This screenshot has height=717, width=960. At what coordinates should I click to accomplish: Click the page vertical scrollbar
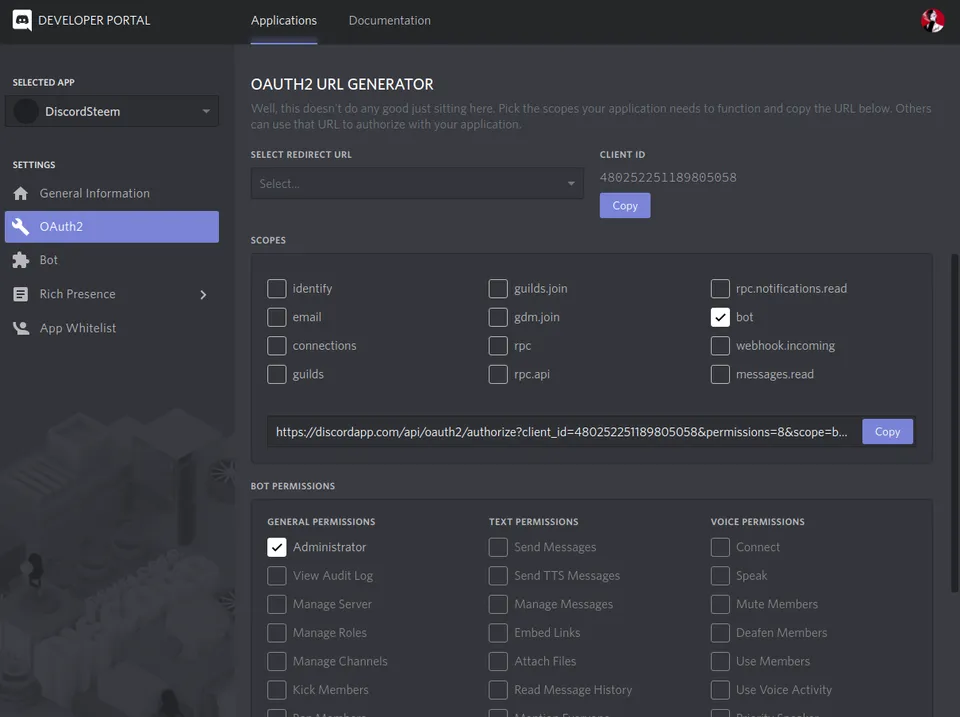point(954,423)
